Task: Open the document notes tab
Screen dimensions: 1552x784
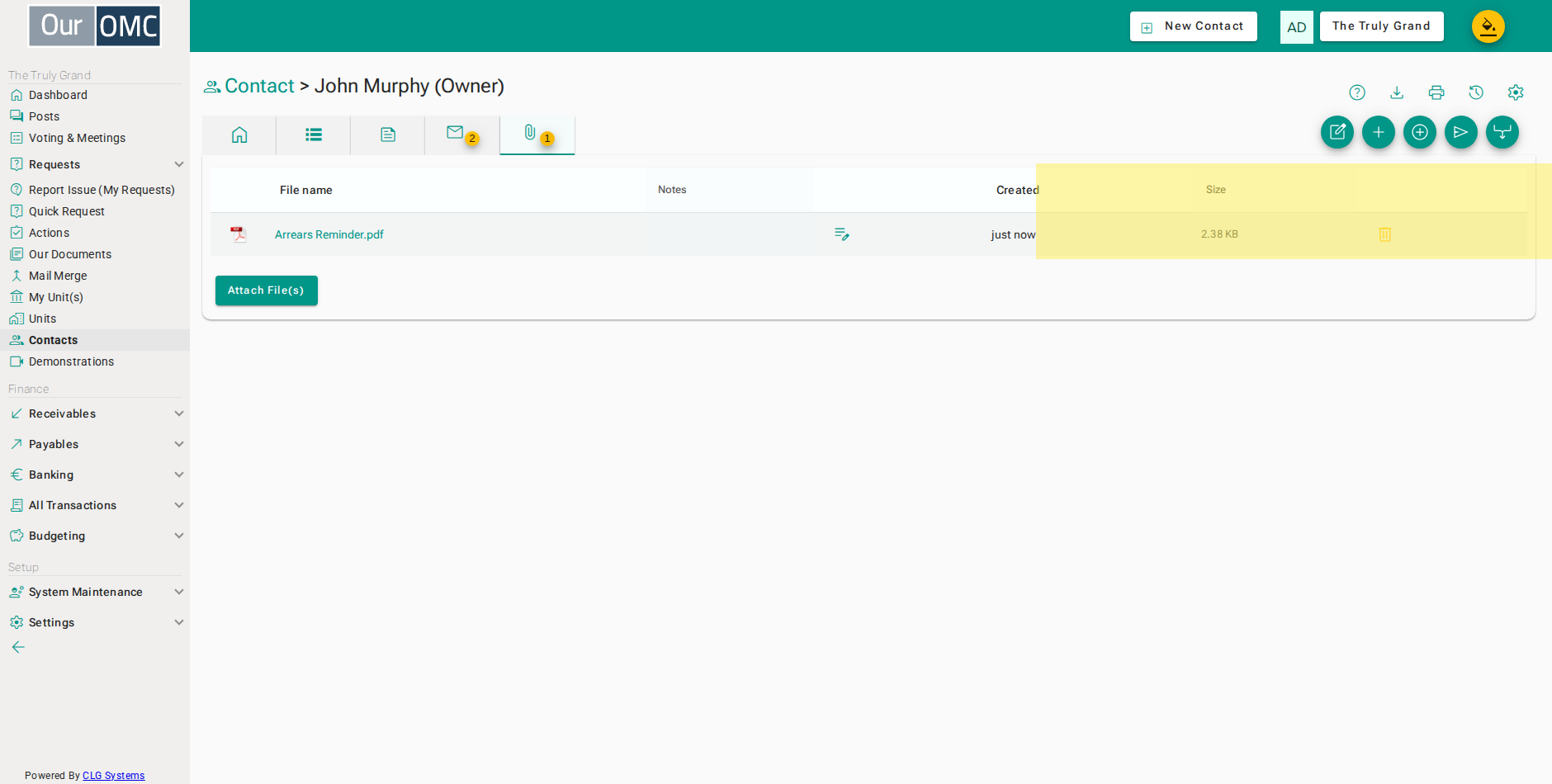Action: pyautogui.click(x=388, y=135)
